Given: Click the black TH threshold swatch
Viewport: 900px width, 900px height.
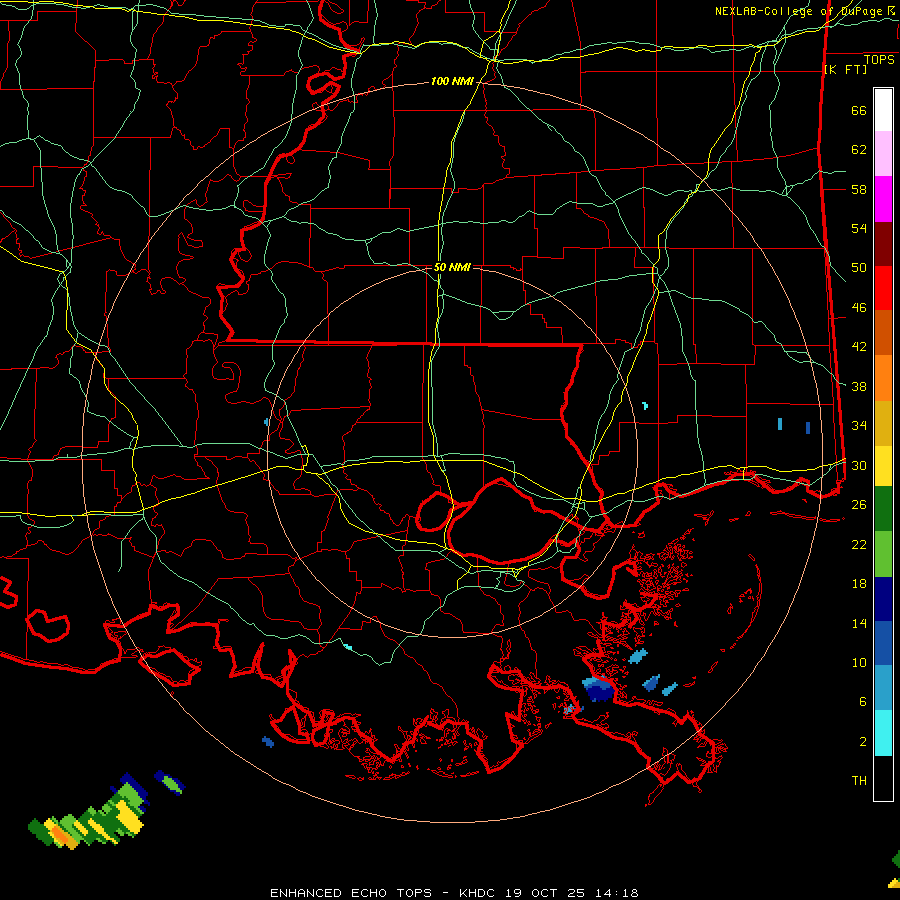Looking at the screenshot, I should tap(883, 778).
